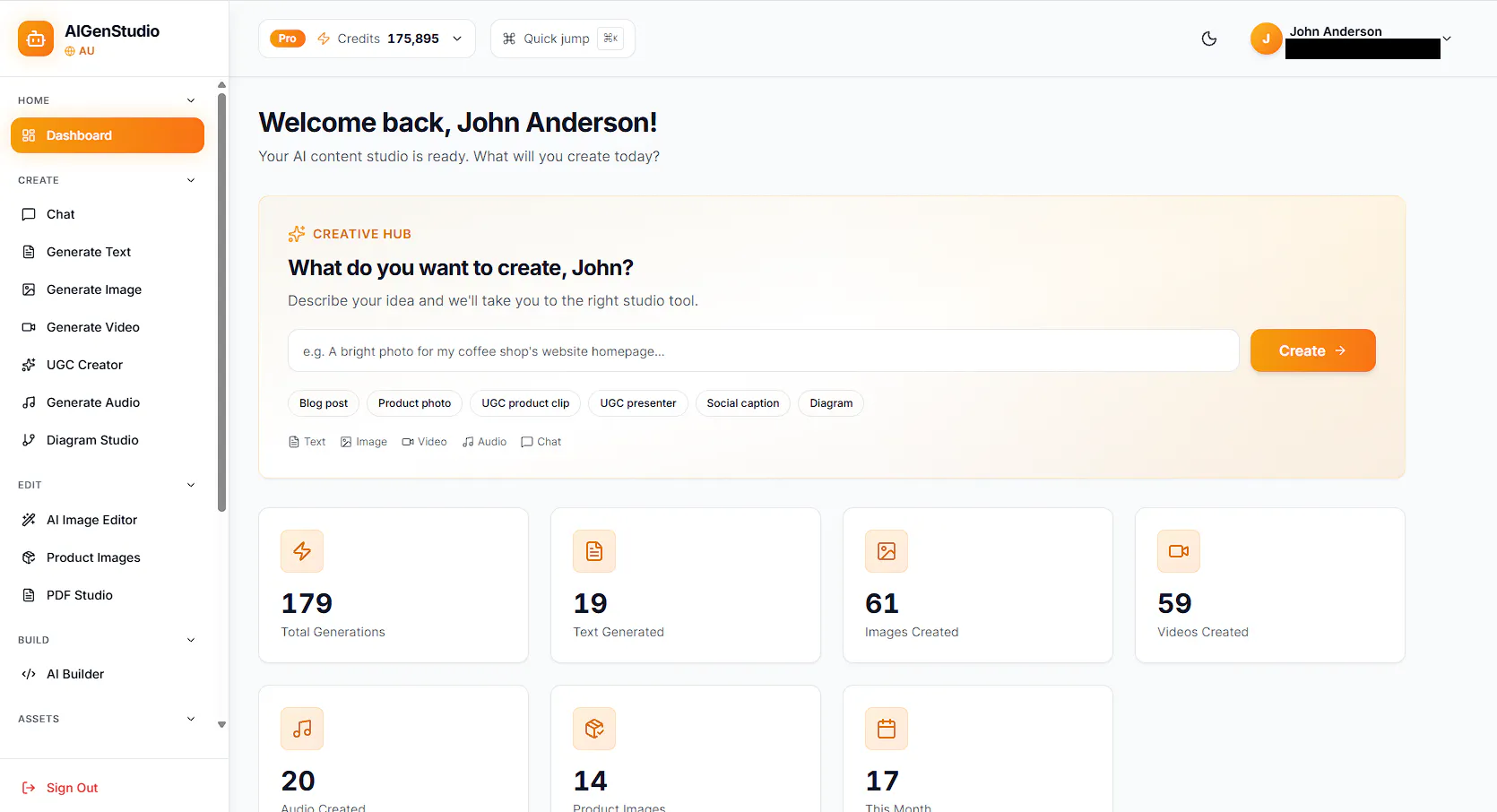
Task: Click the This Month calendar icon
Action: coord(887,729)
